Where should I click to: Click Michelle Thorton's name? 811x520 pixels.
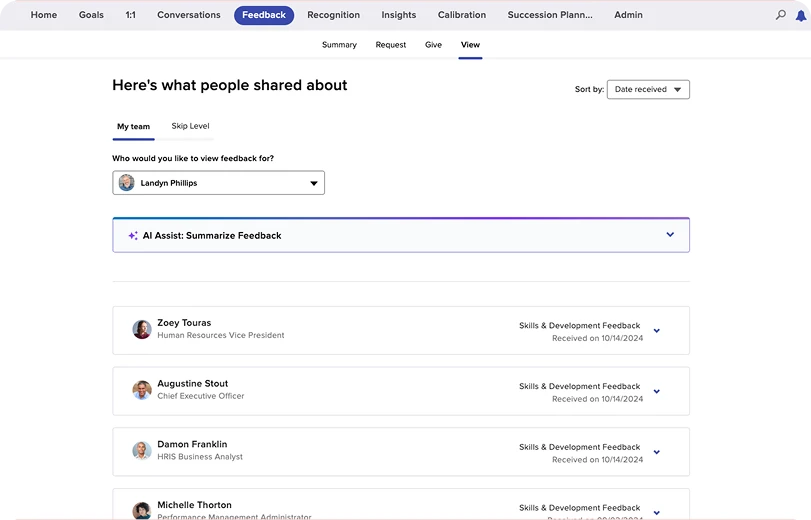point(194,505)
